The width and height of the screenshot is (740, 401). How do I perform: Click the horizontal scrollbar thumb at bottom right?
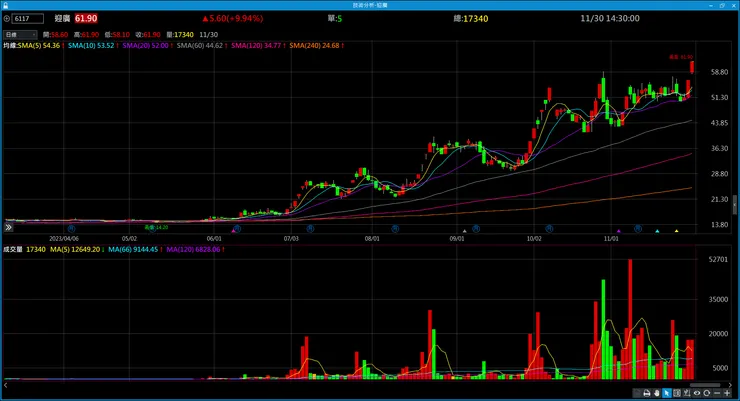(x=705, y=385)
